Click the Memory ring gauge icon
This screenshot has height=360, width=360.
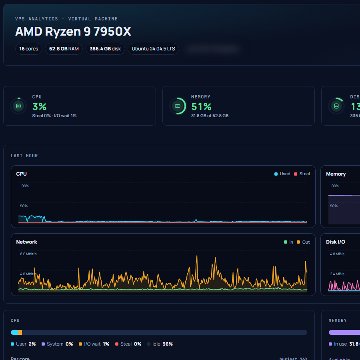(178, 106)
